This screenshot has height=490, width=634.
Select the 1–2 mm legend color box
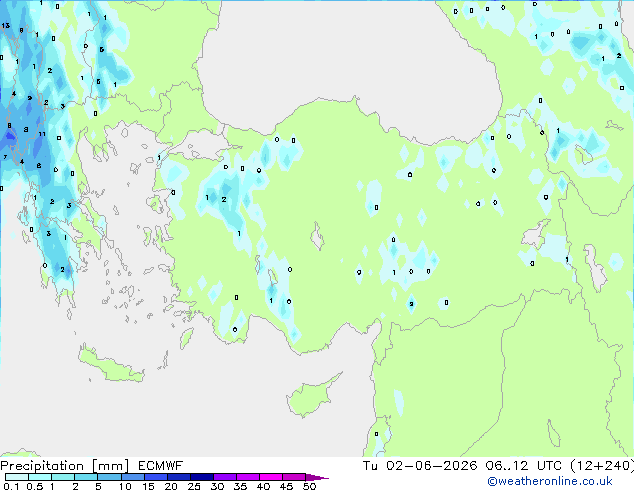click(x=63, y=477)
